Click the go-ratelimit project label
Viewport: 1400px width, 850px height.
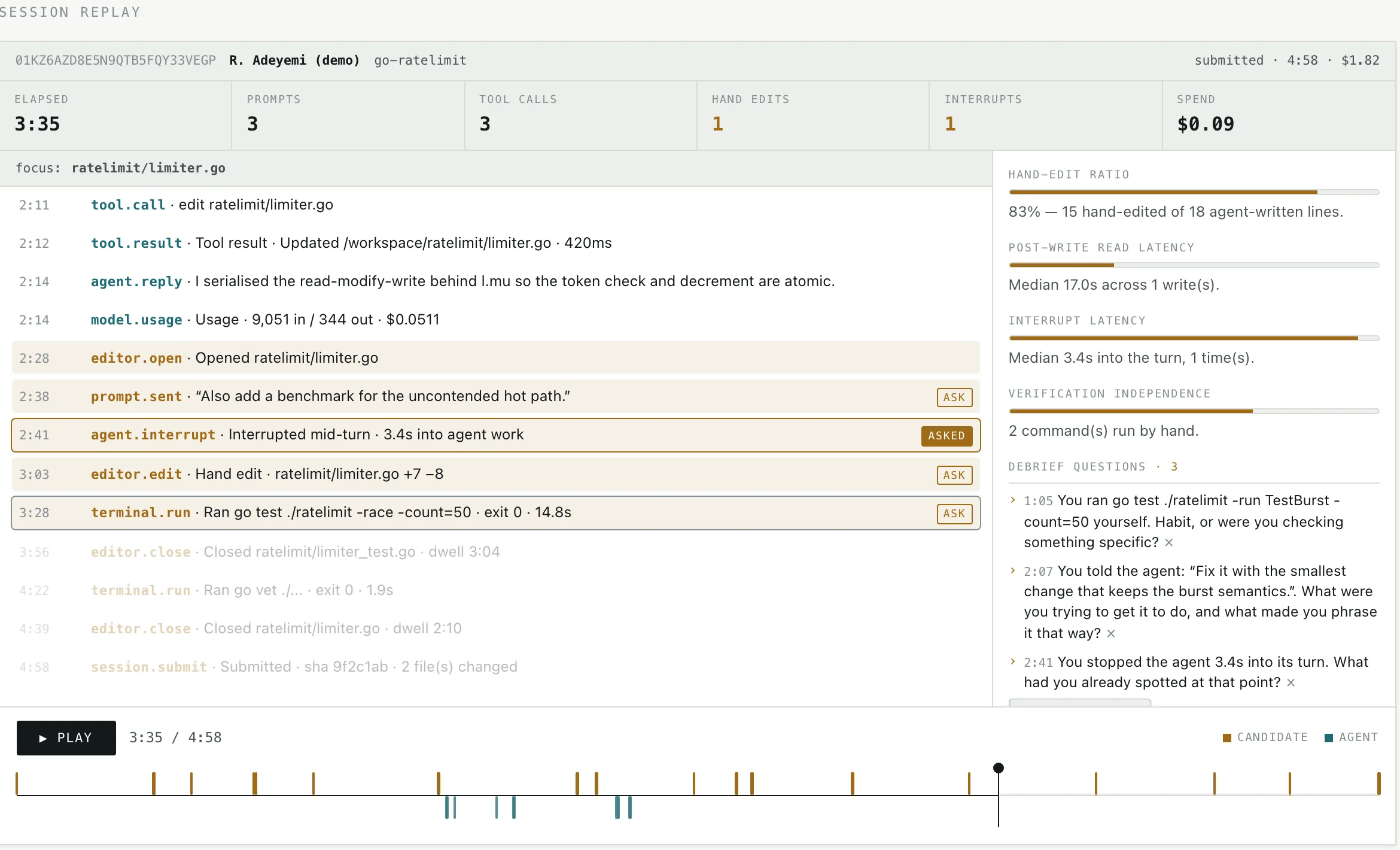420,60
